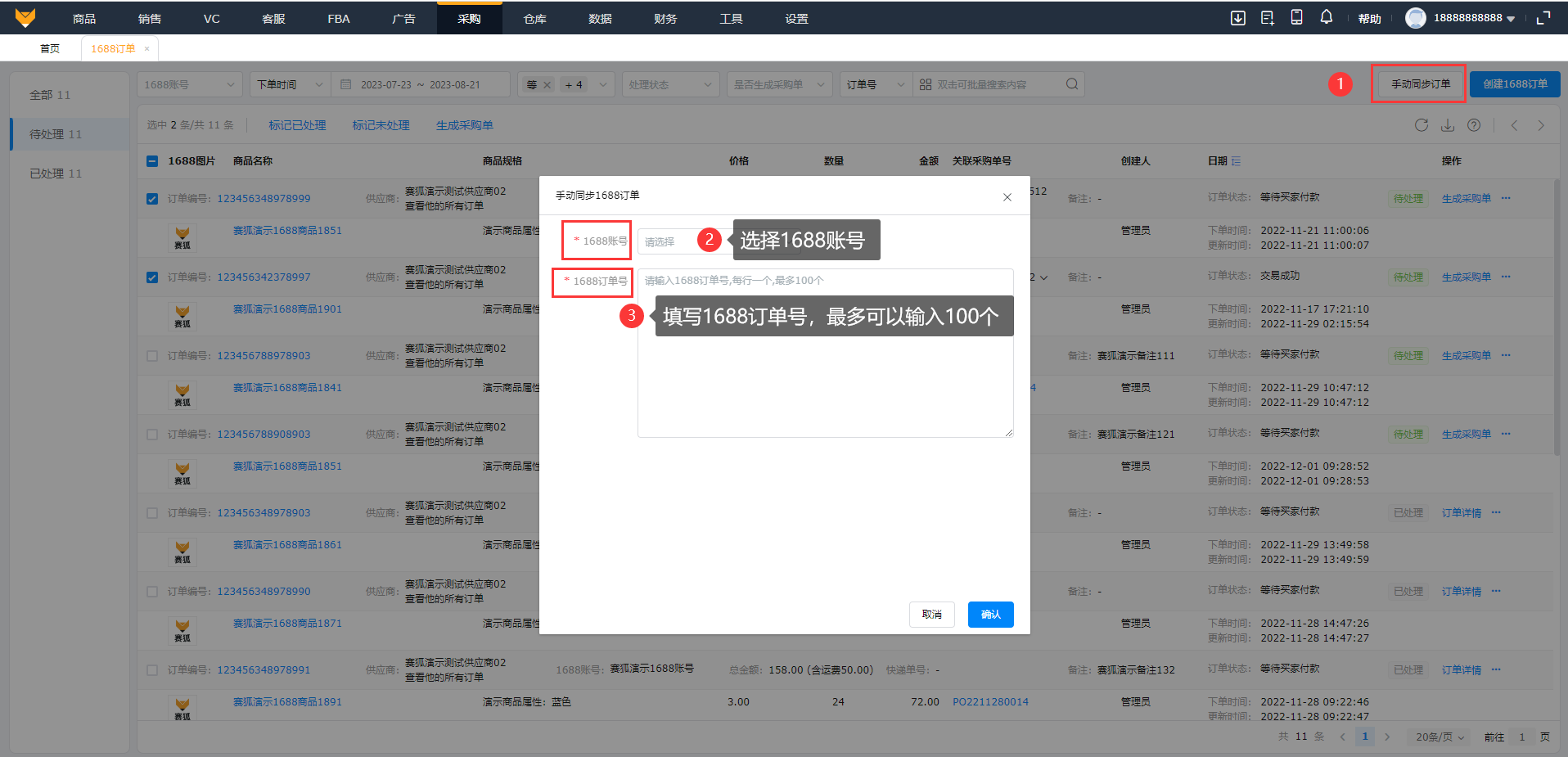Open the 是否生成采购单 dropdown
This screenshot has height=757, width=1568.
tap(780, 84)
